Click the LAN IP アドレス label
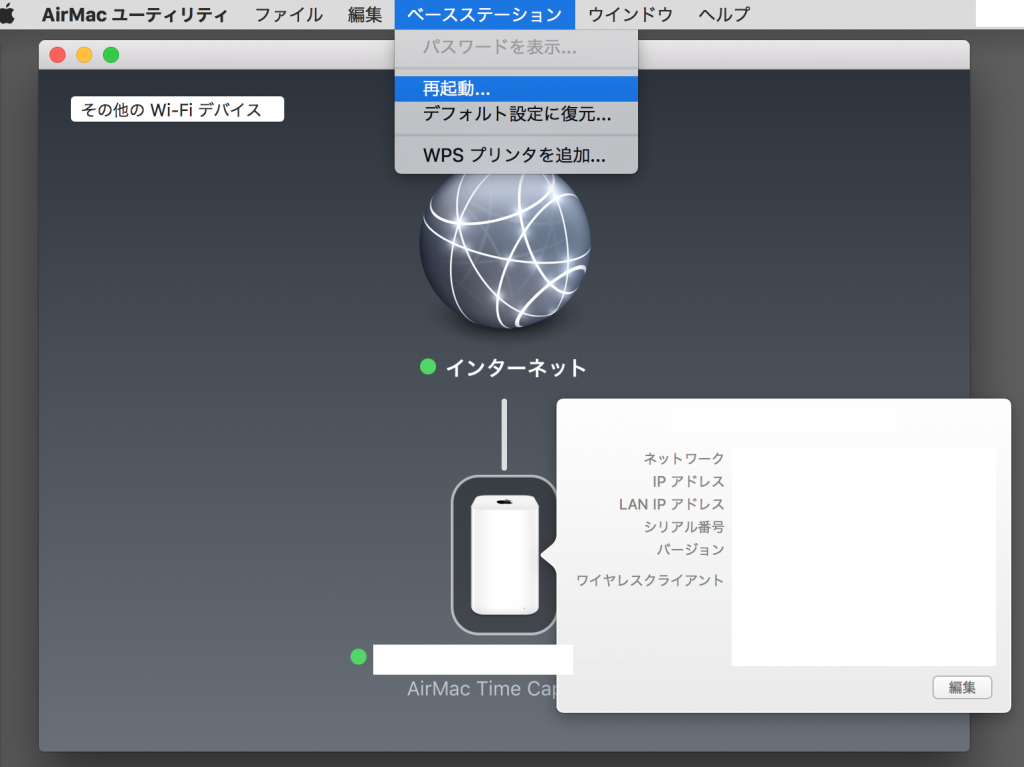 coord(671,504)
